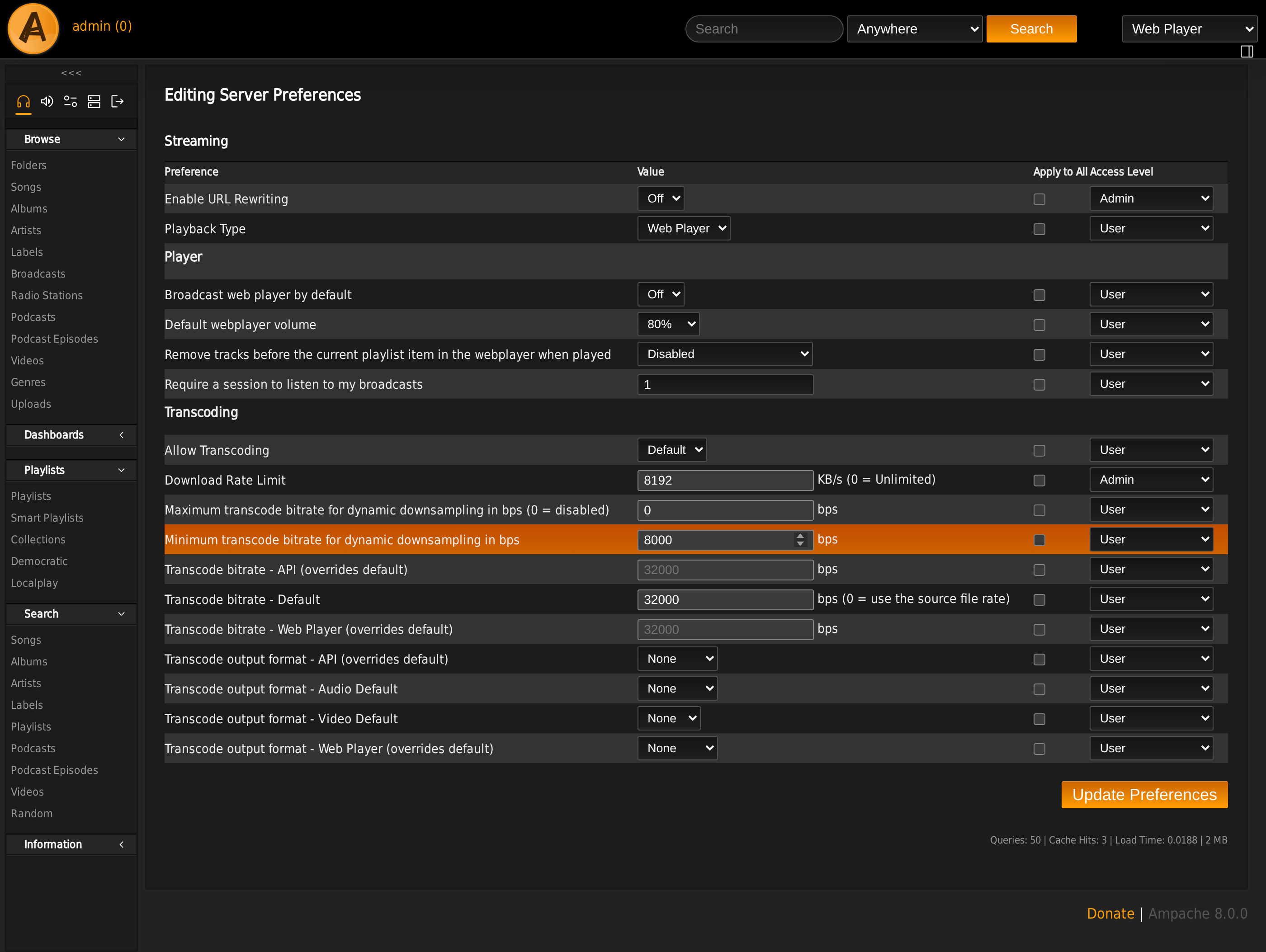The height and width of the screenshot is (952, 1266).
Task: Open the Ampache 8.0.0 link
Action: [x=1198, y=914]
